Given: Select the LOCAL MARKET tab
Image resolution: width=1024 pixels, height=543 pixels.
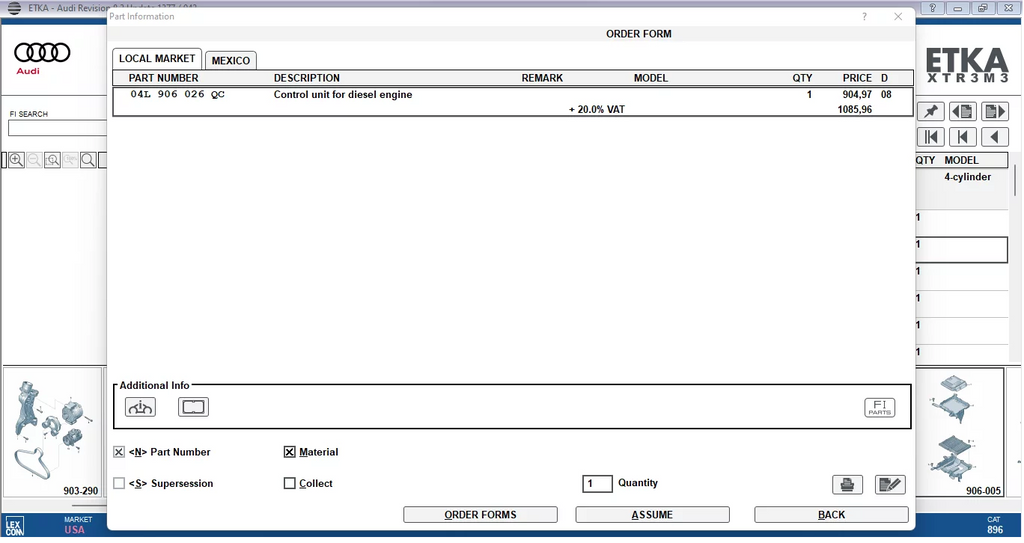Looking at the screenshot, I should tap(157, 58).
